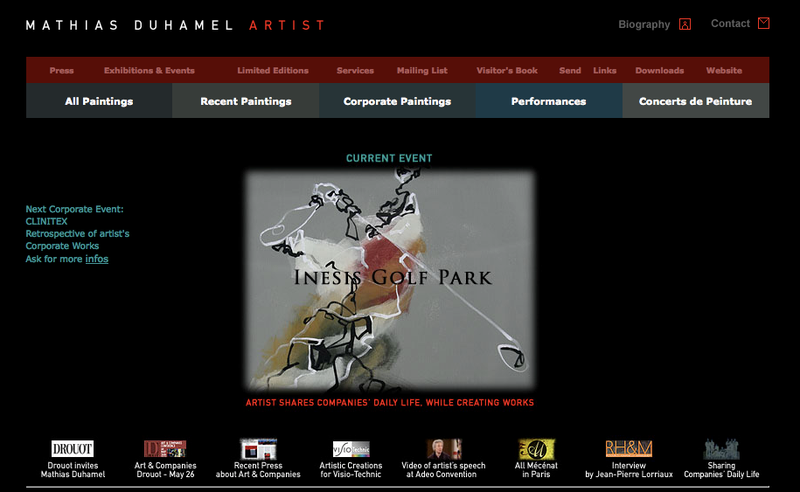Screen dimensions: 800x492
Task: Open the Inesis Golf Park painting image
Action: pos(390,281)
